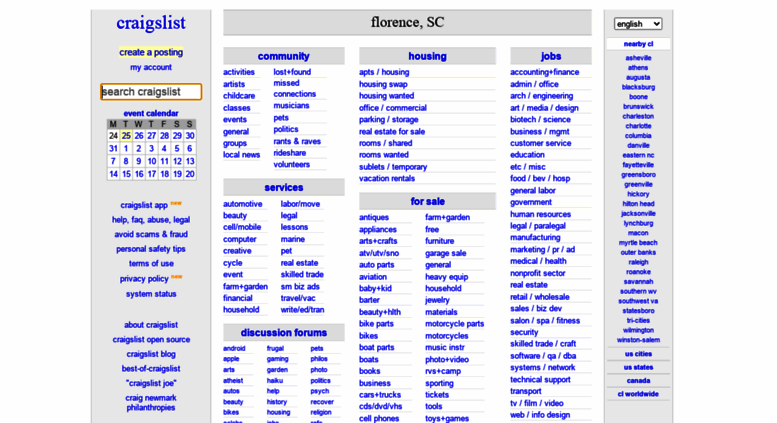Image resolution: width=777 pixels, height=423 pixels.
Task: Check system status
Action: pyautogui.click(x=151, y=294)
